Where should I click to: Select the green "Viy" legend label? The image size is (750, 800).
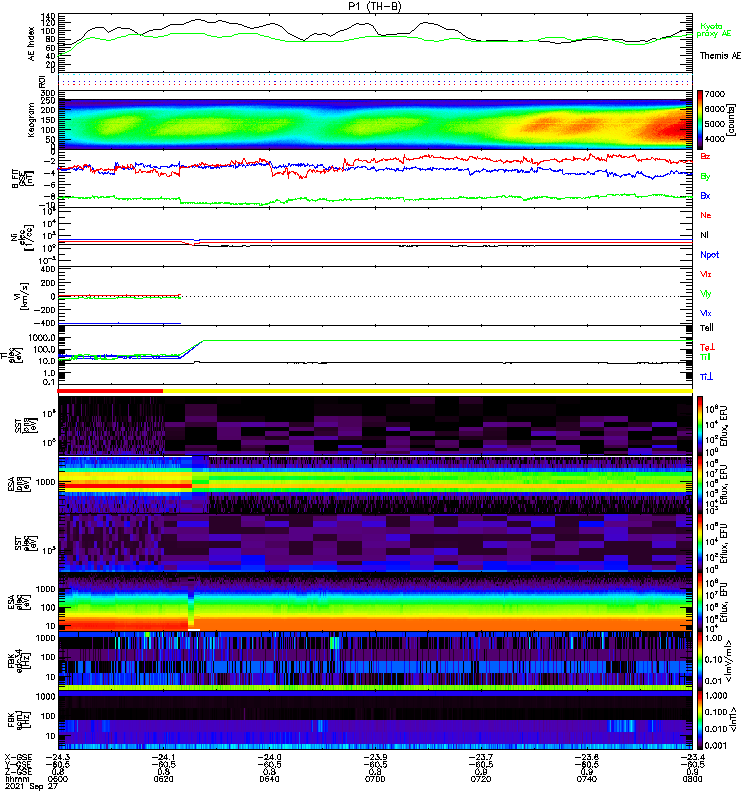[706, 294]
